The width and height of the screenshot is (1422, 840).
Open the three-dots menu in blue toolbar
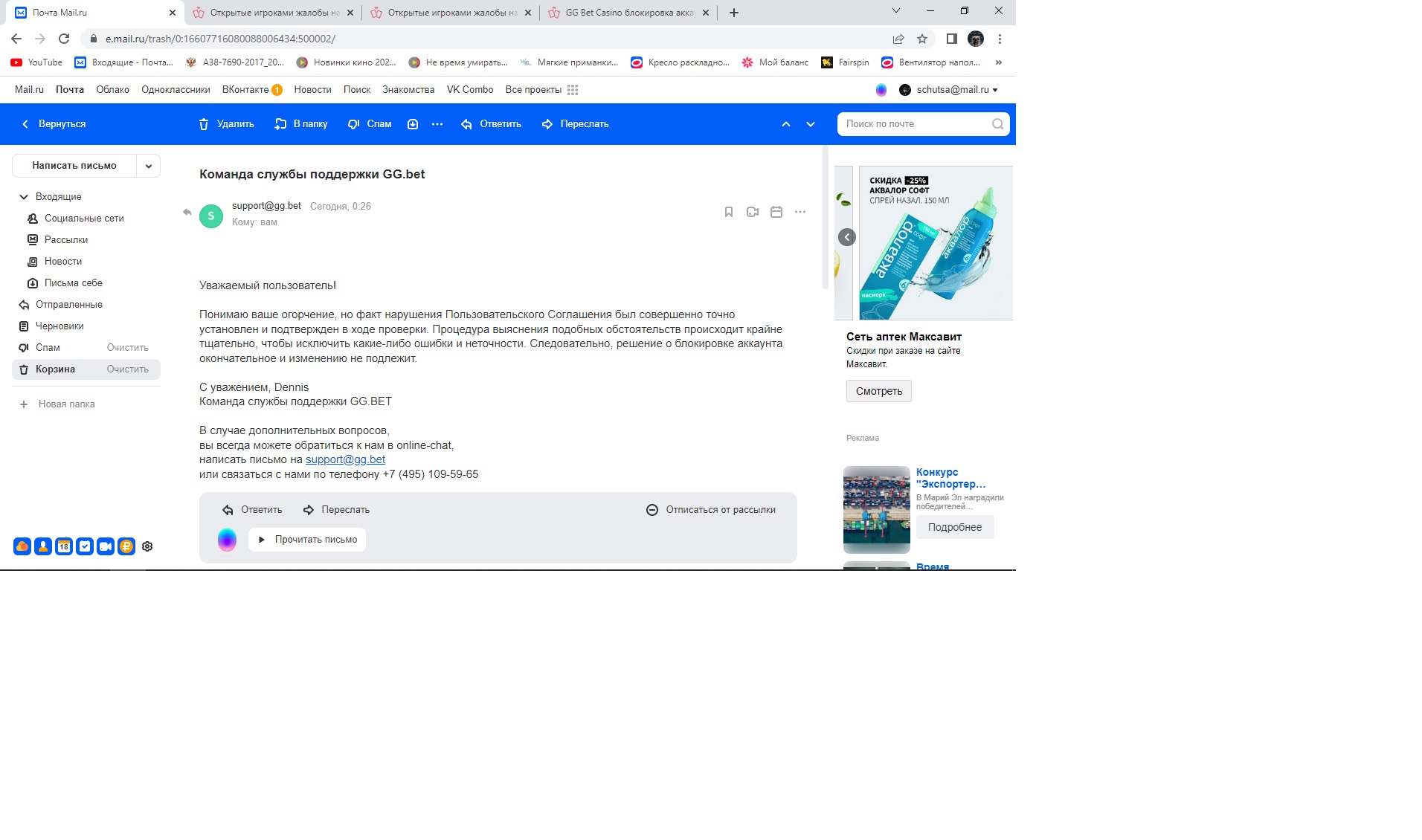437,124
